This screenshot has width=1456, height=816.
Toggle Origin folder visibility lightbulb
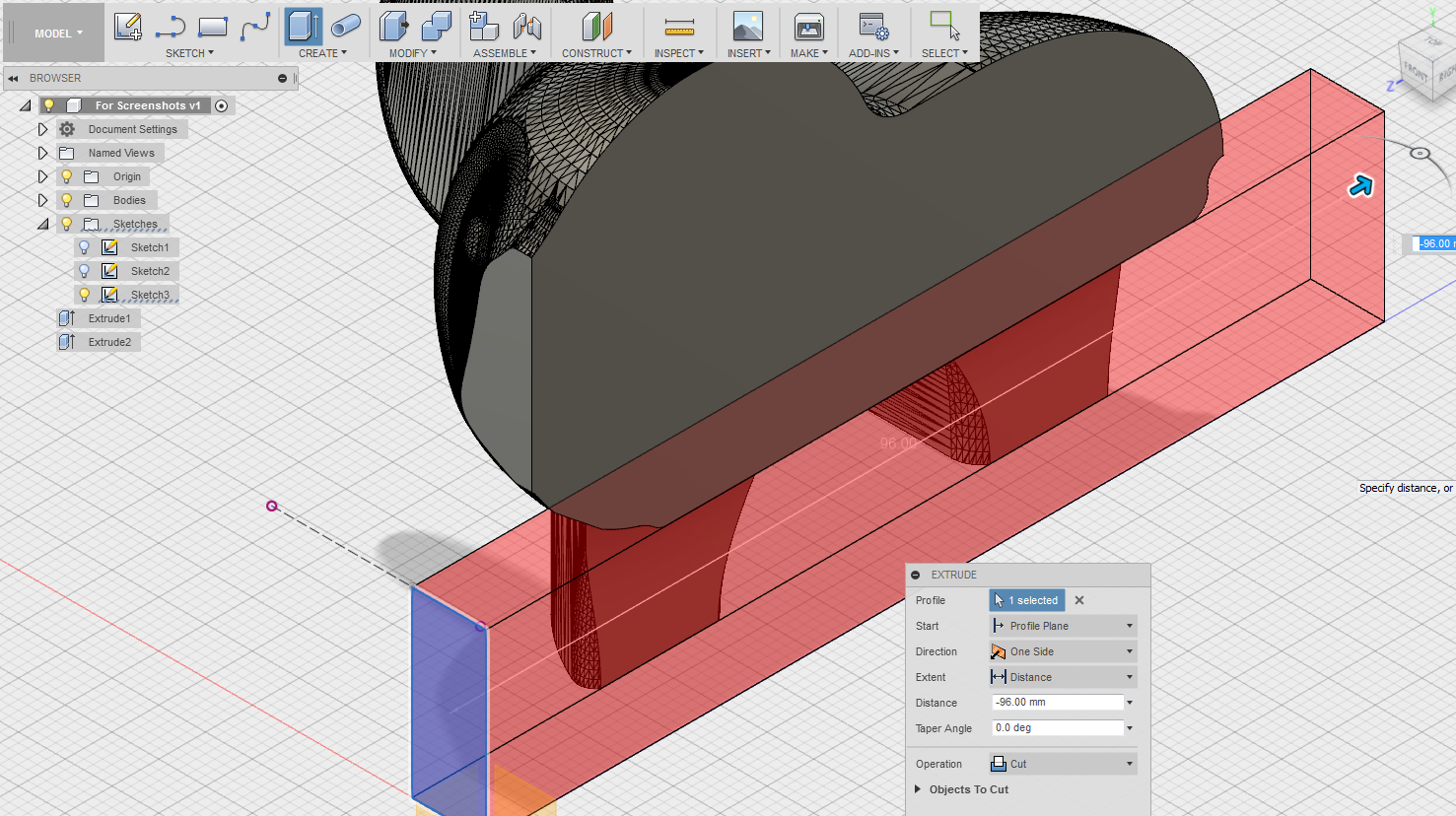(x=67, y=176)
